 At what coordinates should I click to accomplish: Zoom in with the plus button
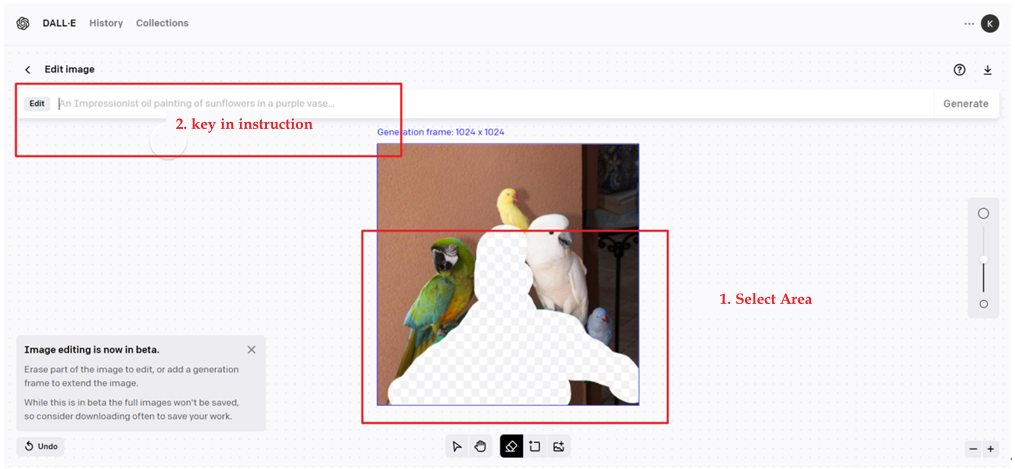pos(990,448)
